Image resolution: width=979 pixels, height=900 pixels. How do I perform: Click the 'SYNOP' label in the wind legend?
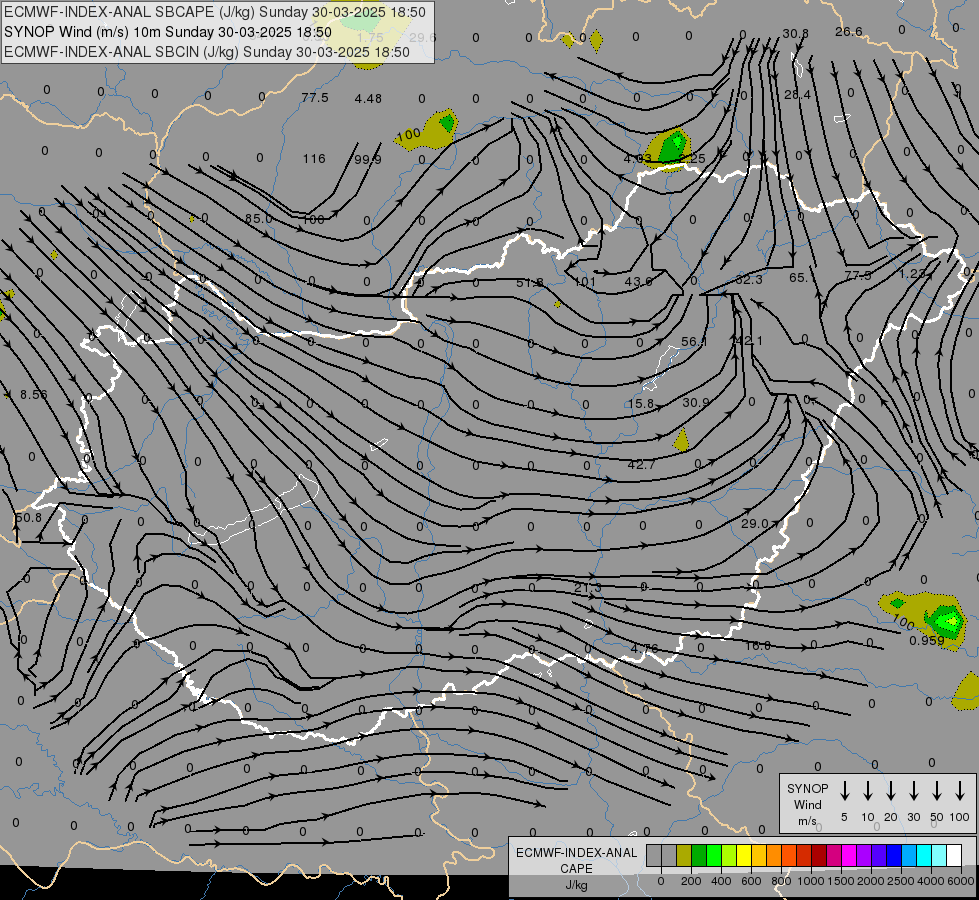(807, 788)
